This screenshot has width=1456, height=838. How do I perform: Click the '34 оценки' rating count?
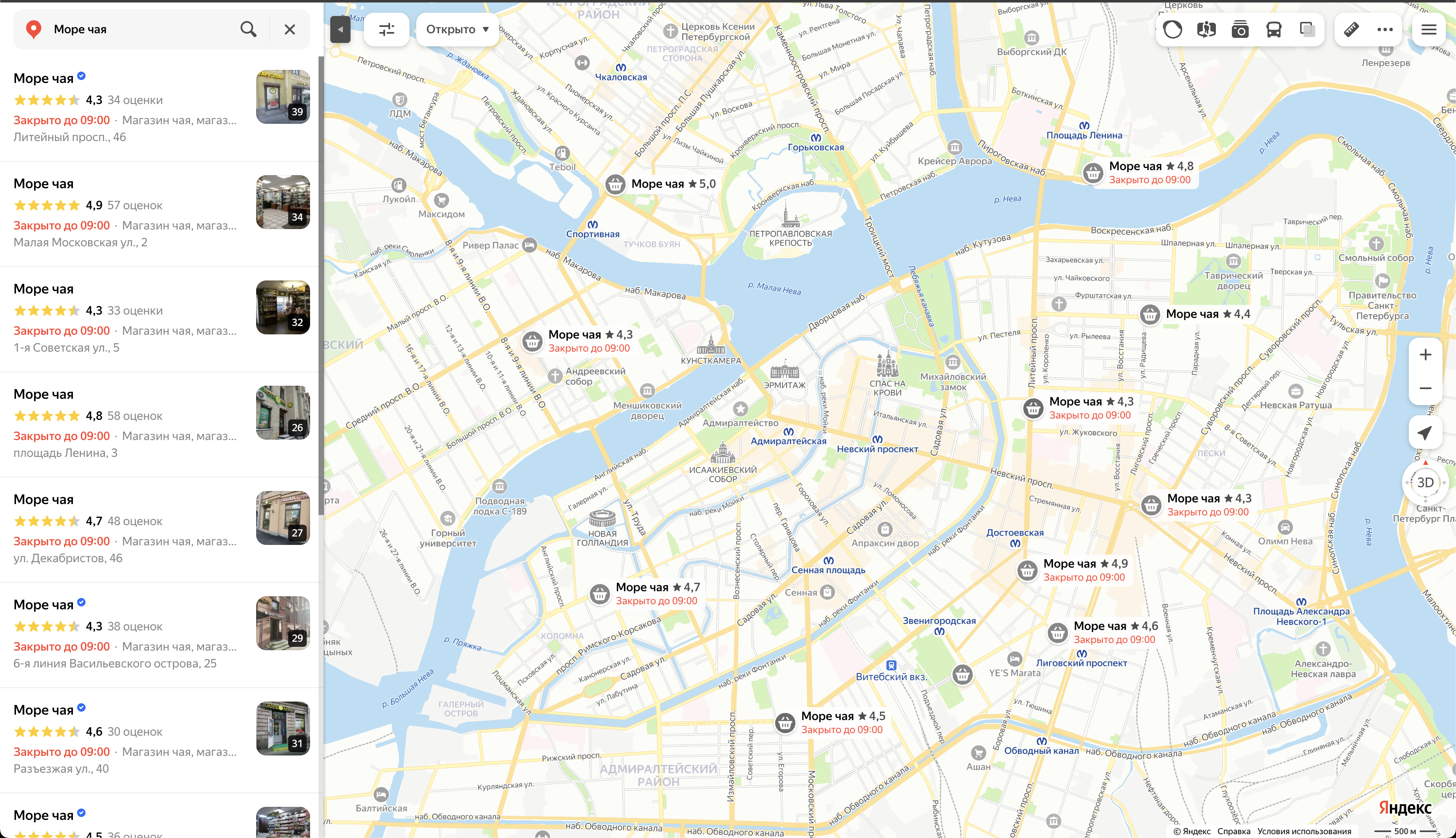tap(135, 100)
